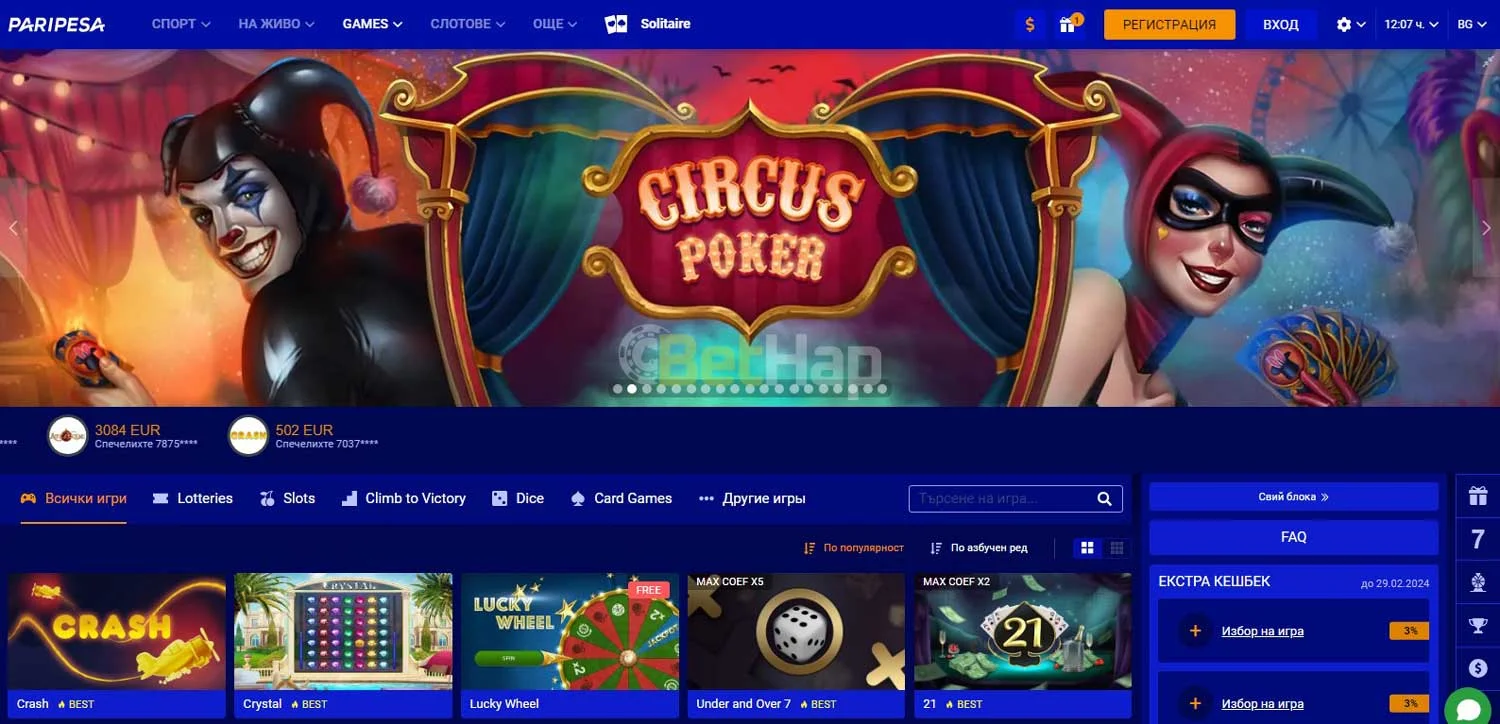This screenshot has width=1500, height=724.
Task: Open the Card Games section
Action: 621,497
